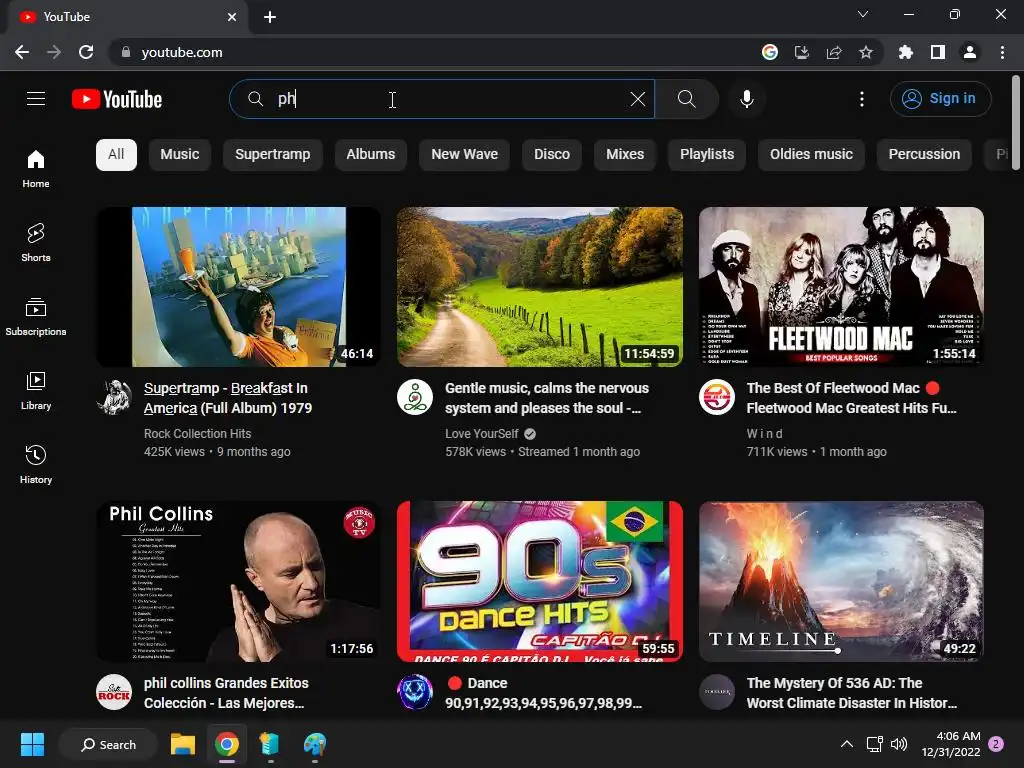
Task: Share this page icon
Action: click(834, 52)
